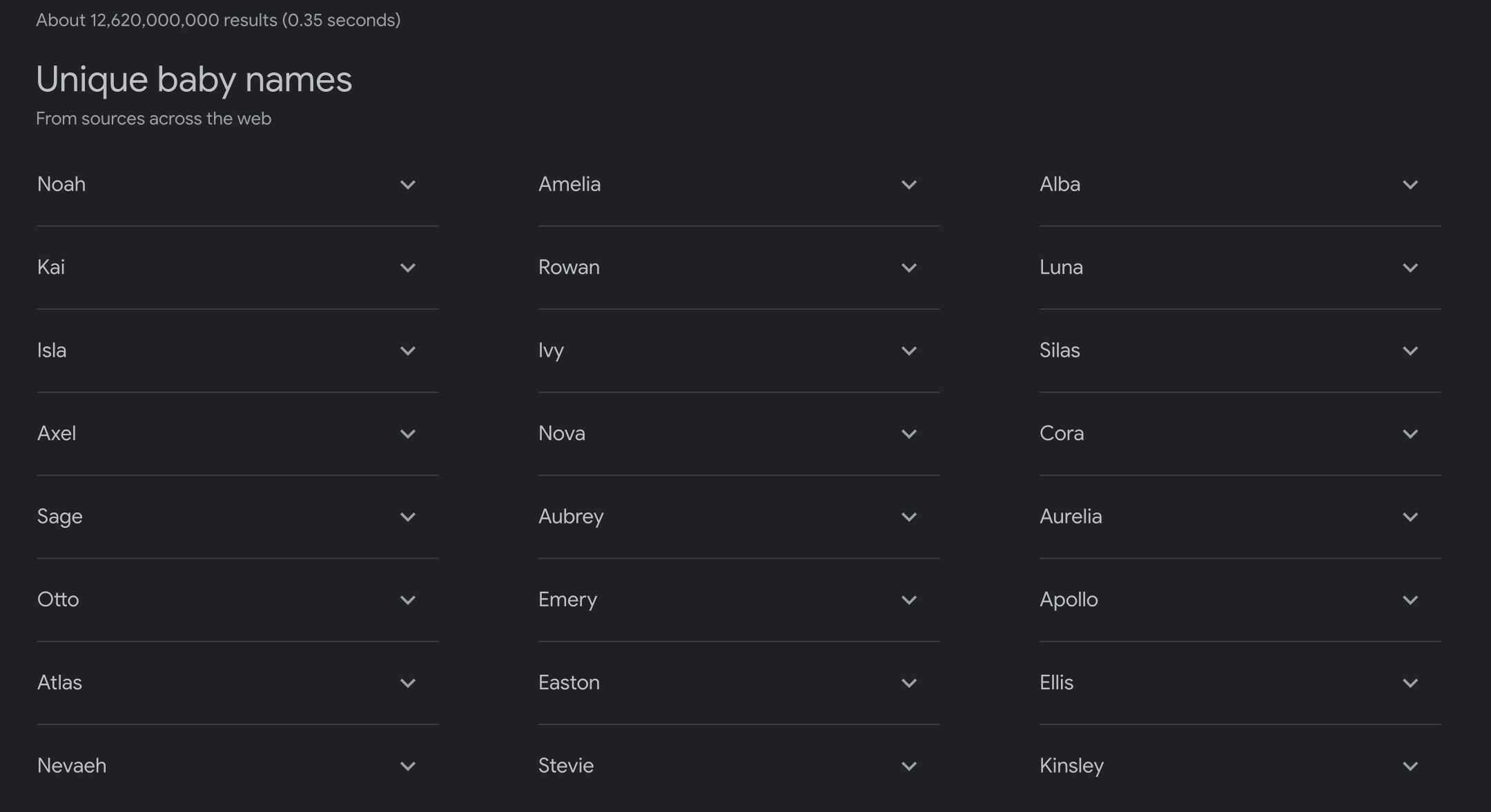This screenshot has height=812, width=1491.
Task: Select the Sage name label
Action: coord(60,517)
